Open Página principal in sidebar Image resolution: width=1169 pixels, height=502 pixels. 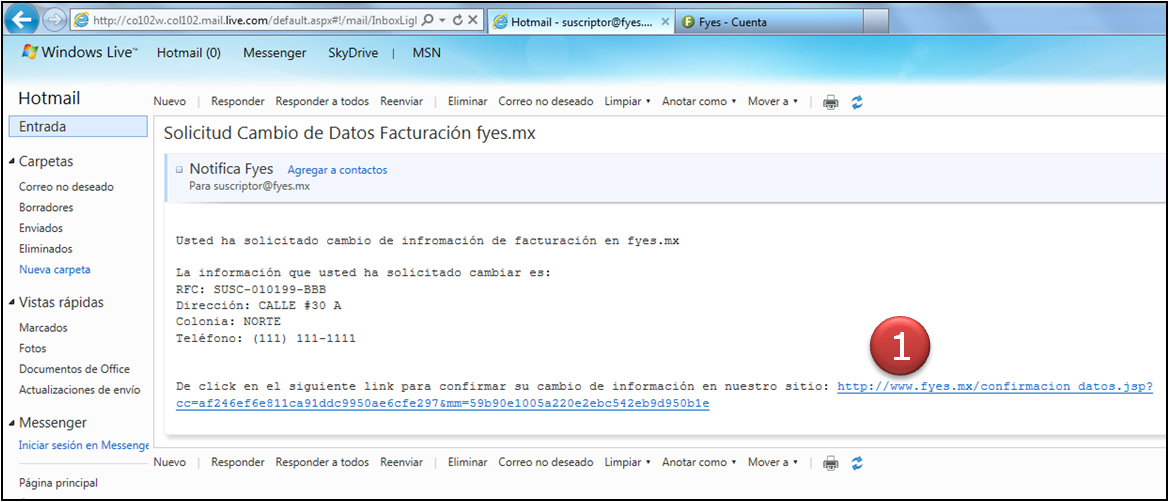[x=58, y=483]
